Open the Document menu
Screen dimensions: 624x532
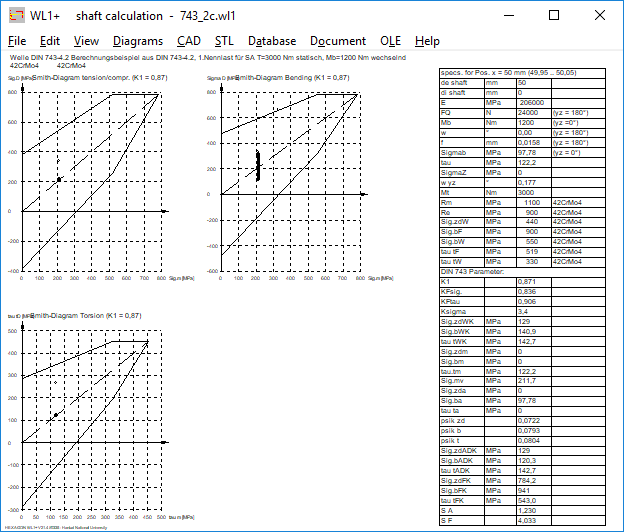click(x=337, y=41)
